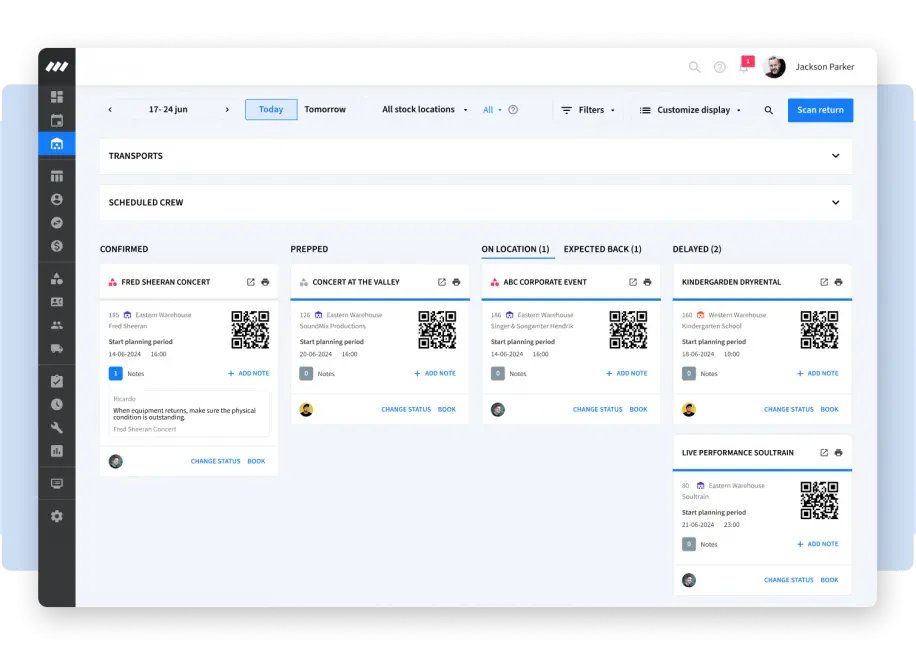Open the dollar finance icon in sidebar
The image size is (916, 655).
(x=57, y=246)
